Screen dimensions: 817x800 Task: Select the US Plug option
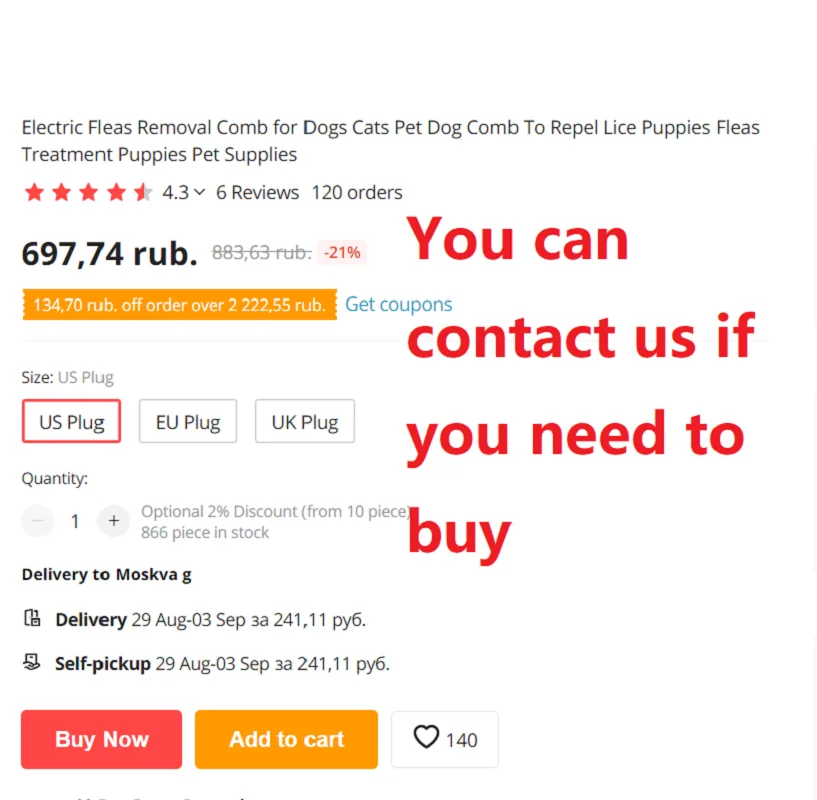(x=71, y=421)
